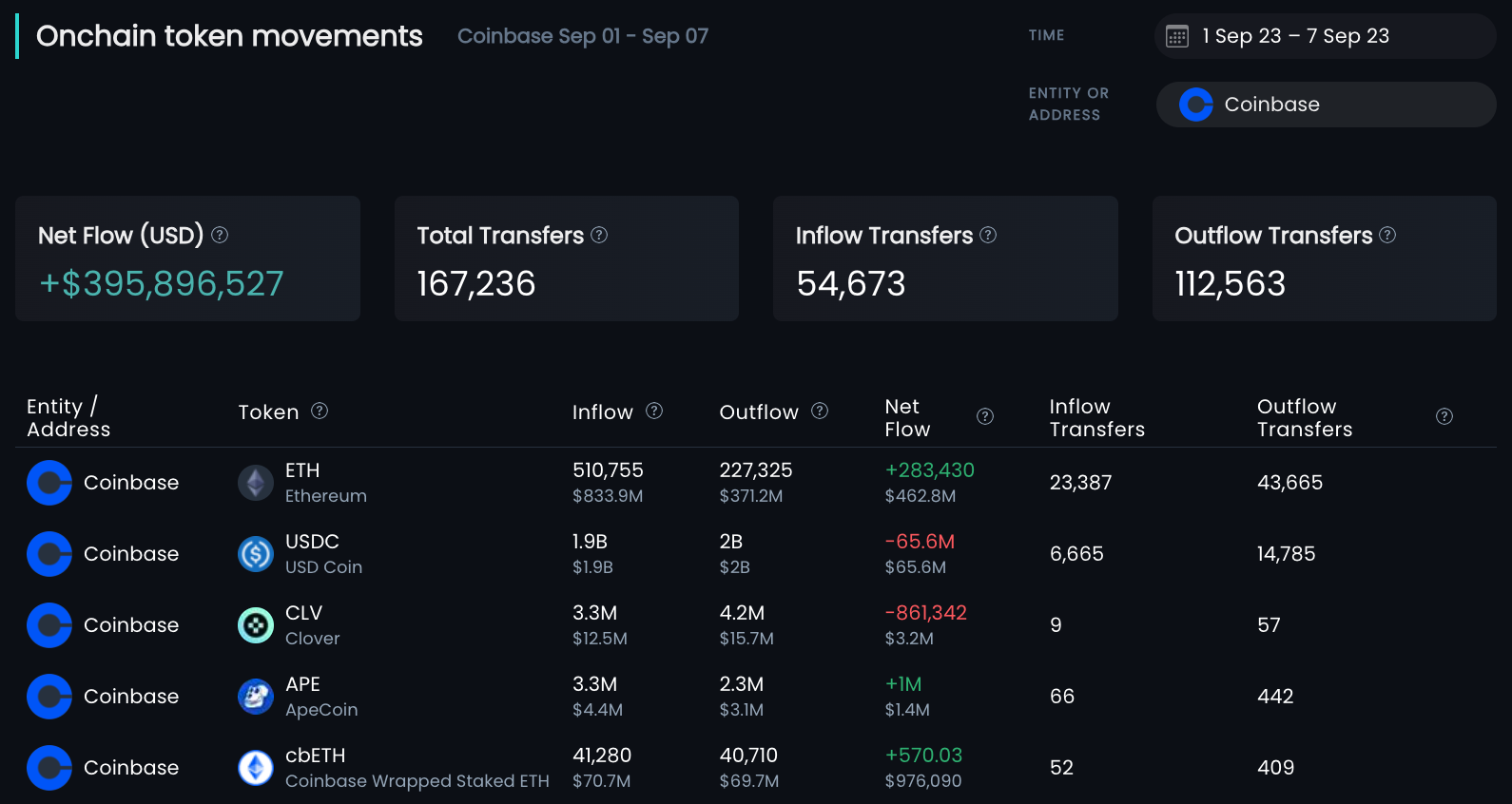Sort by the Token column header
Image resolution: width=1512 pixels, height=804 pixels.
coord(268,412)
